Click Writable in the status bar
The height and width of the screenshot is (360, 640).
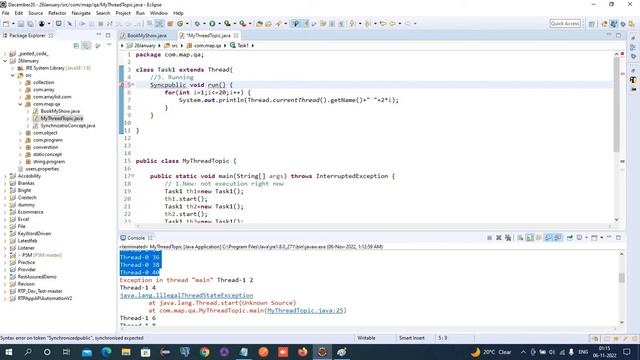pyautogui.click(x=366, y=338)
